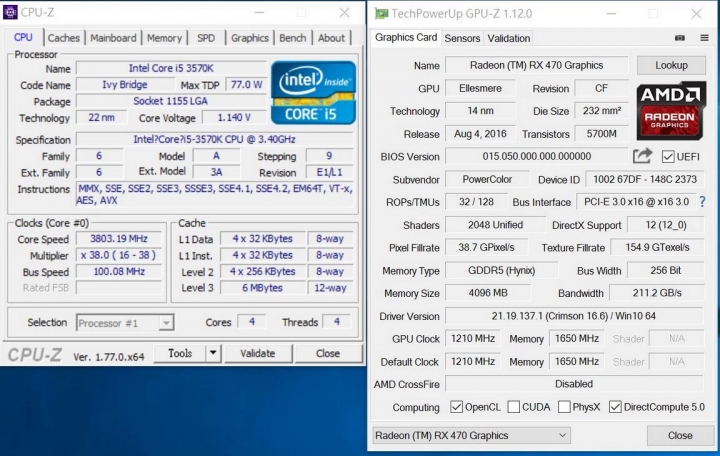Click the processor name Intel Core i5 3570K
The height and width of the screenshot is (456, 720).
click(171, 68)
